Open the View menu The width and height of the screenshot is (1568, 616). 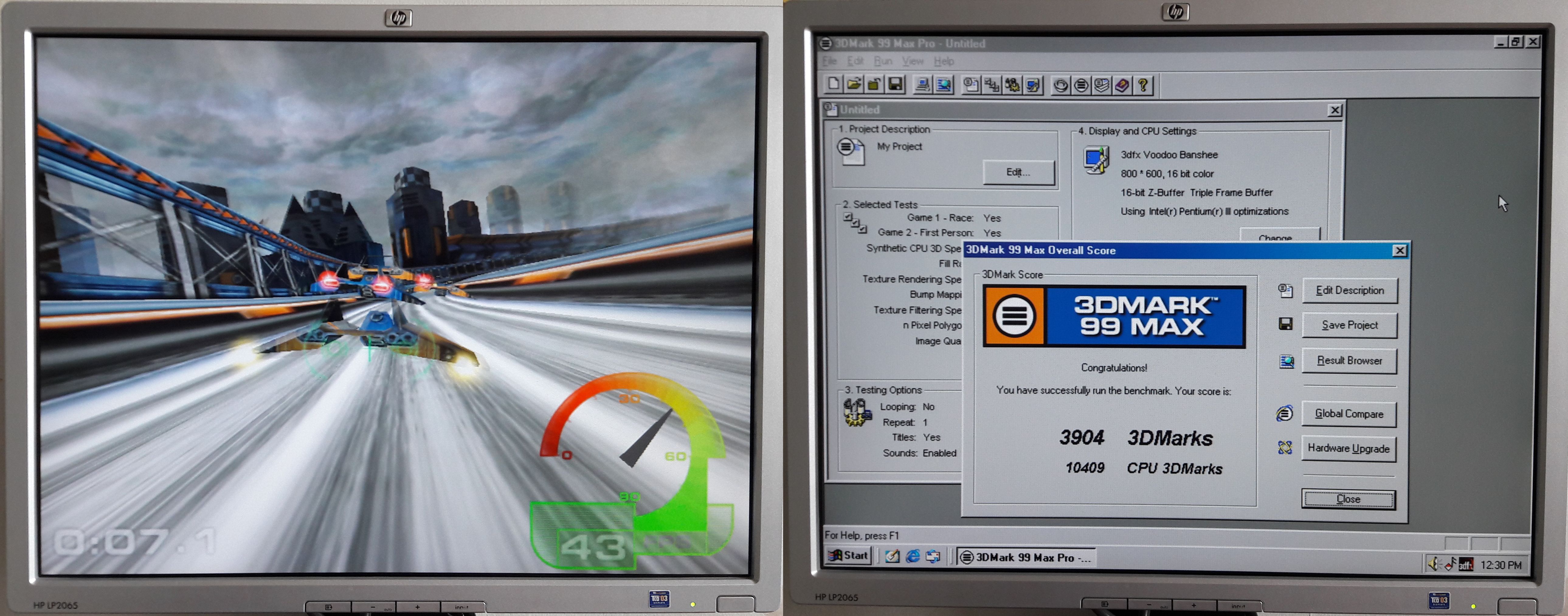tap(912, 61)
